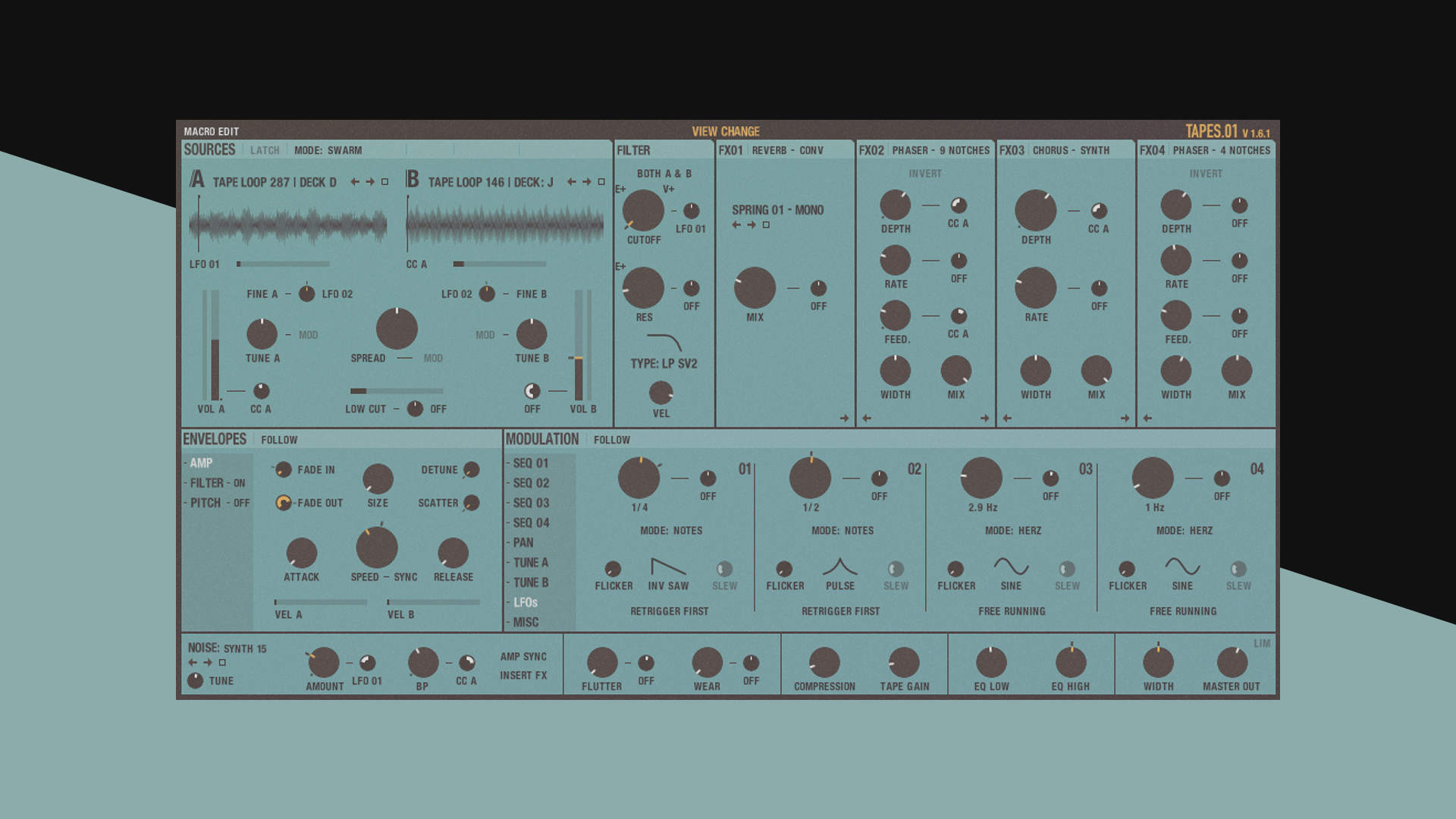Screen dimensions: 1456x819
Task: Open the MODE: SWARM selector
Action: tap(328, 149)
